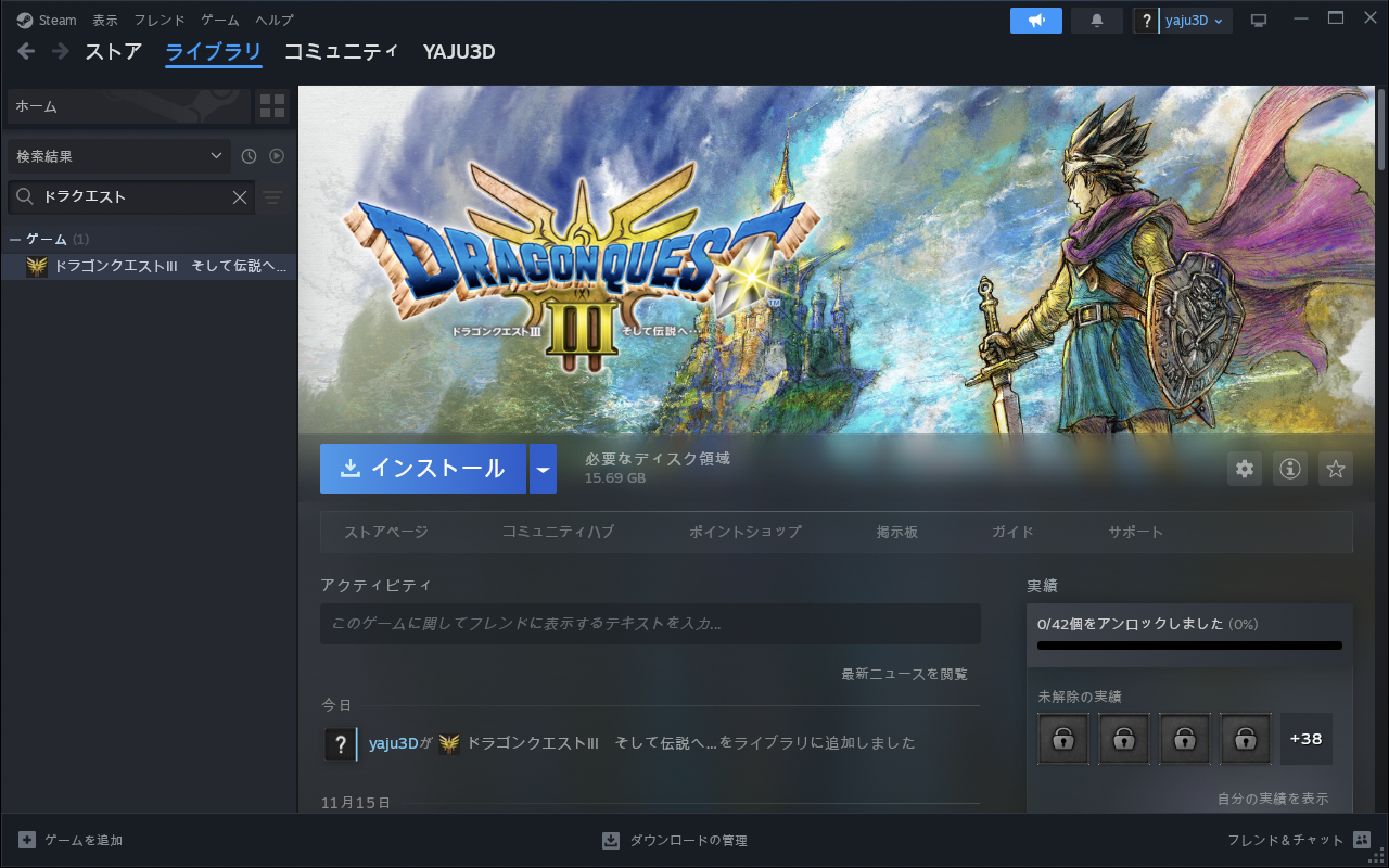
Task: Expand the yaju3D account menu
Action: [1194, 21]
